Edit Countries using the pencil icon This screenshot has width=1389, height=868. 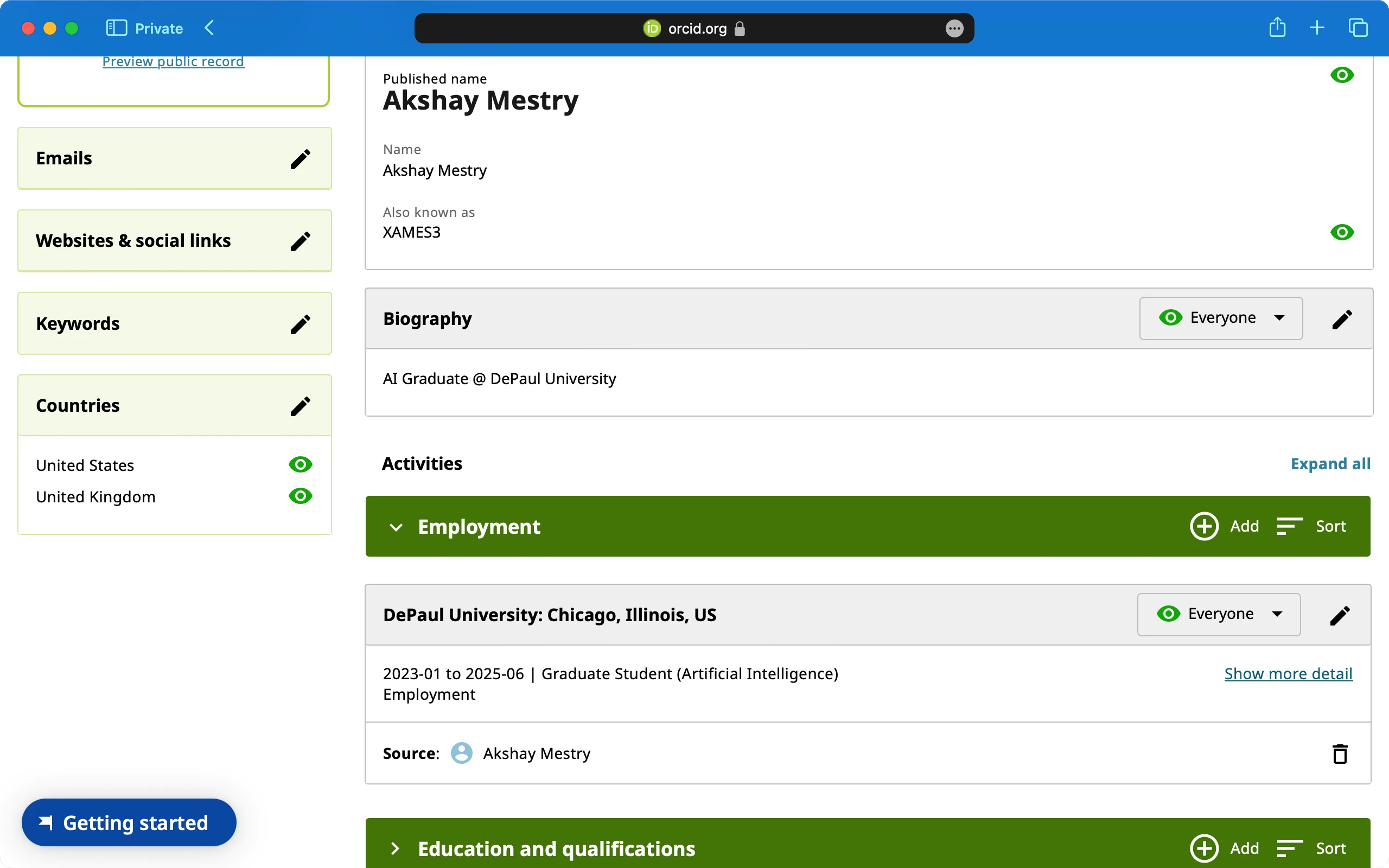tap(300, 406)
